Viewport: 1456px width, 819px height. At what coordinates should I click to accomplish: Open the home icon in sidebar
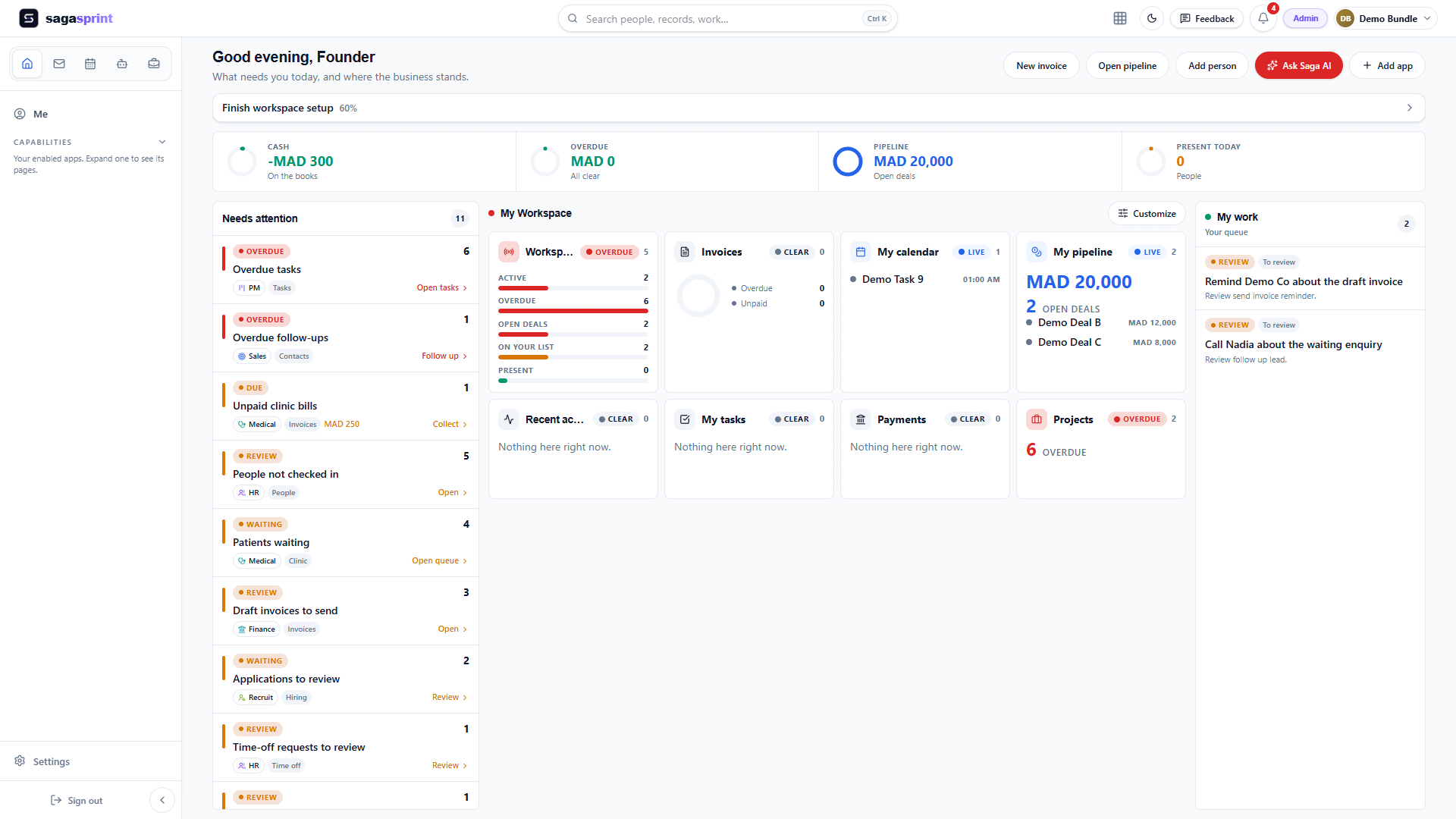[27, 64]
